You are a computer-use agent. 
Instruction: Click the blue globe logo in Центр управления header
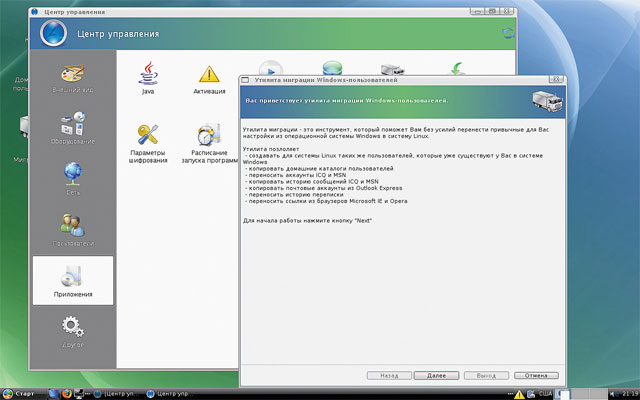(53, 33)
